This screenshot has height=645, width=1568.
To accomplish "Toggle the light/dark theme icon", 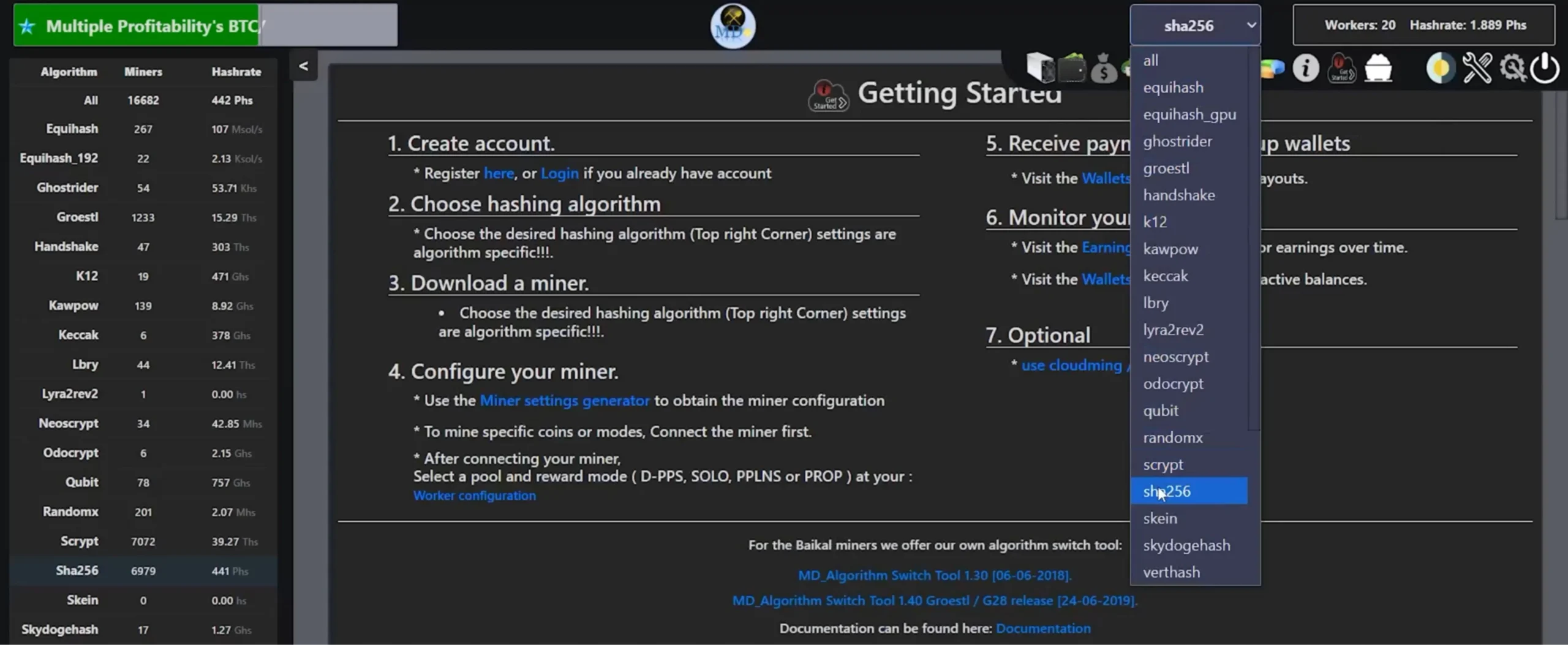I will pyautogui.click(x=1440, y=67).
